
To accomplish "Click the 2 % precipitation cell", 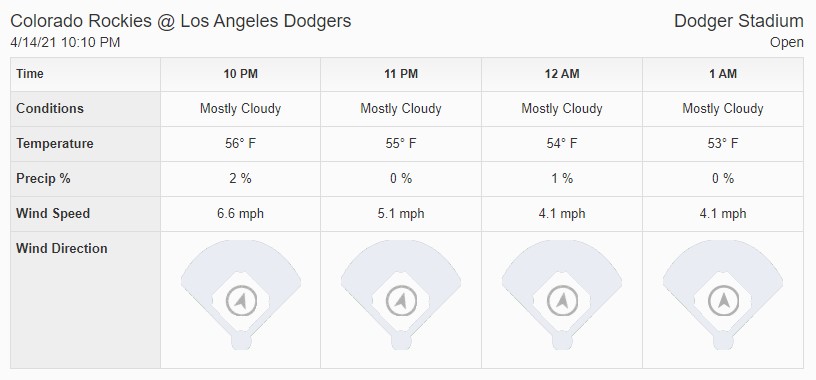I will click(240, 179).
